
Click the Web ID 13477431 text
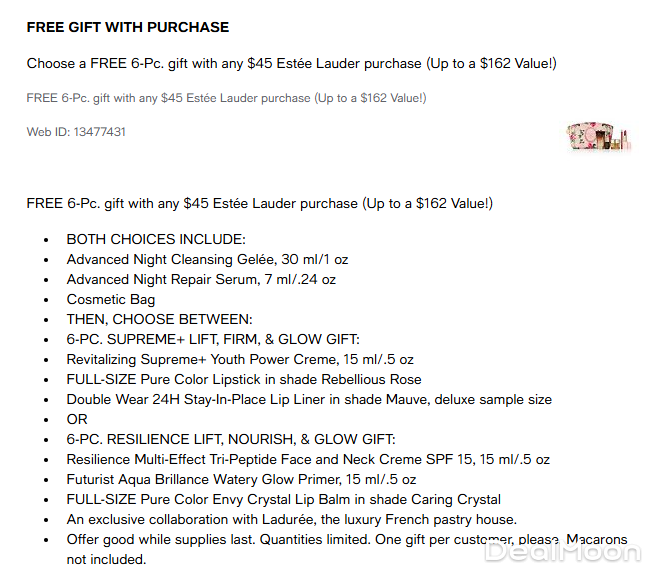(x=76, y=132)
